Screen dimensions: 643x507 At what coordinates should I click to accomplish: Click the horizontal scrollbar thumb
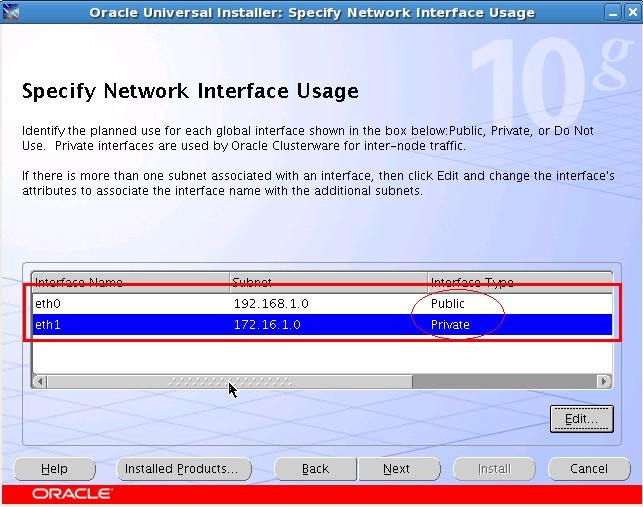(230, 381)
